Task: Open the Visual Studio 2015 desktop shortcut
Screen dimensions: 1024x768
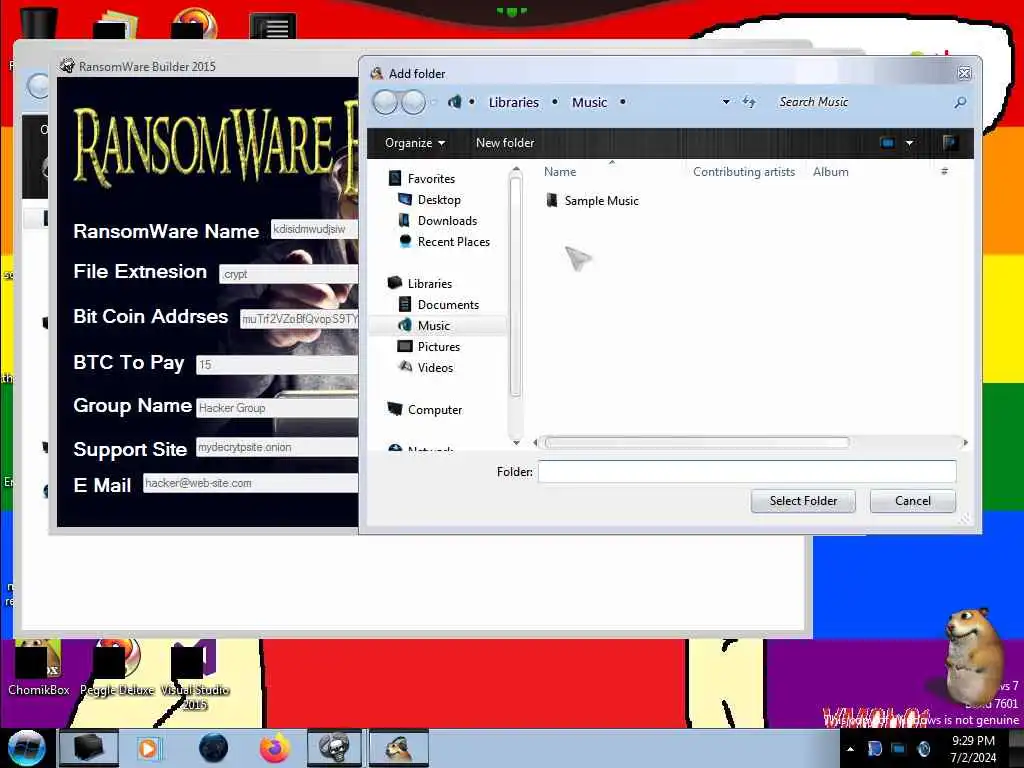Action: pos(195,675)
